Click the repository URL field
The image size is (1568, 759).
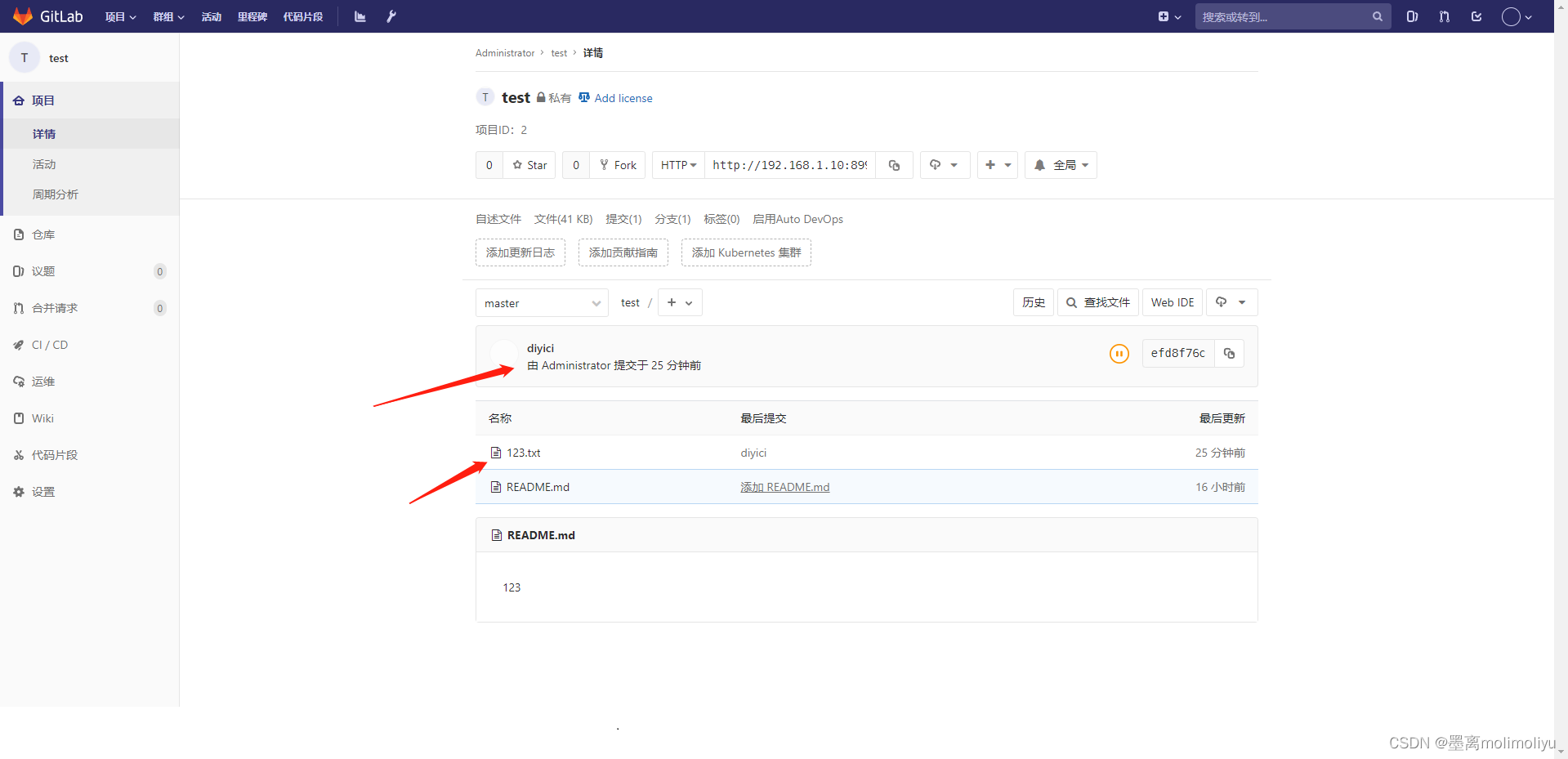point(790,165)
